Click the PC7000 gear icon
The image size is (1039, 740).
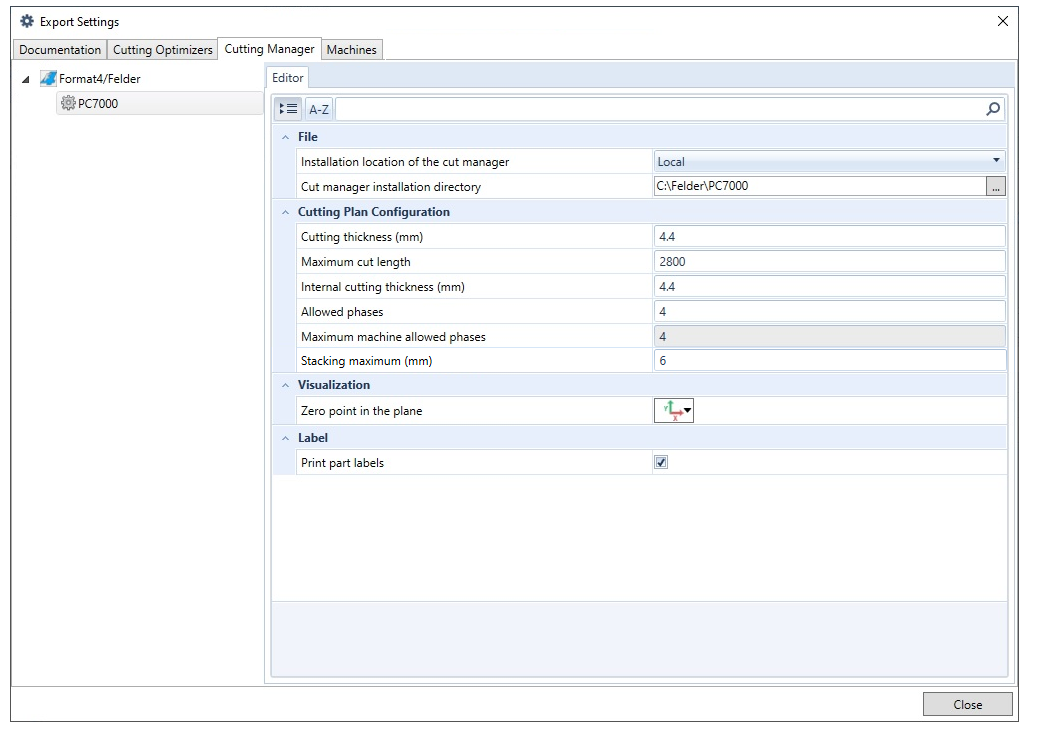pos(68,103)
